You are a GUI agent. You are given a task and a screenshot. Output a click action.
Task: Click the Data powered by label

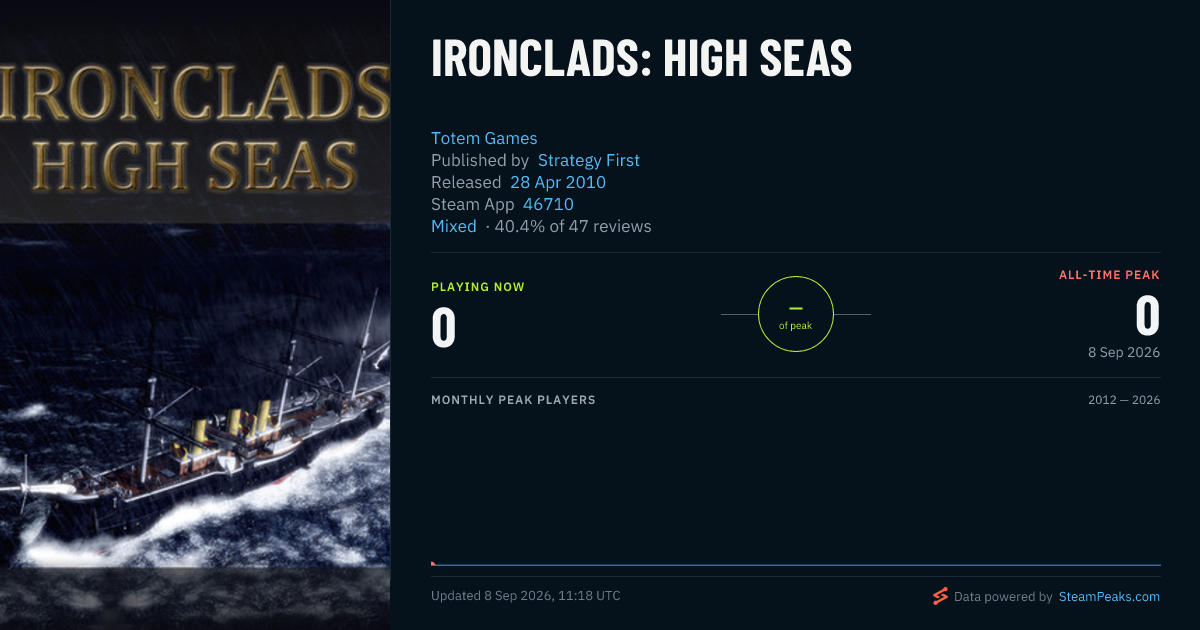tap(1003, 596)
